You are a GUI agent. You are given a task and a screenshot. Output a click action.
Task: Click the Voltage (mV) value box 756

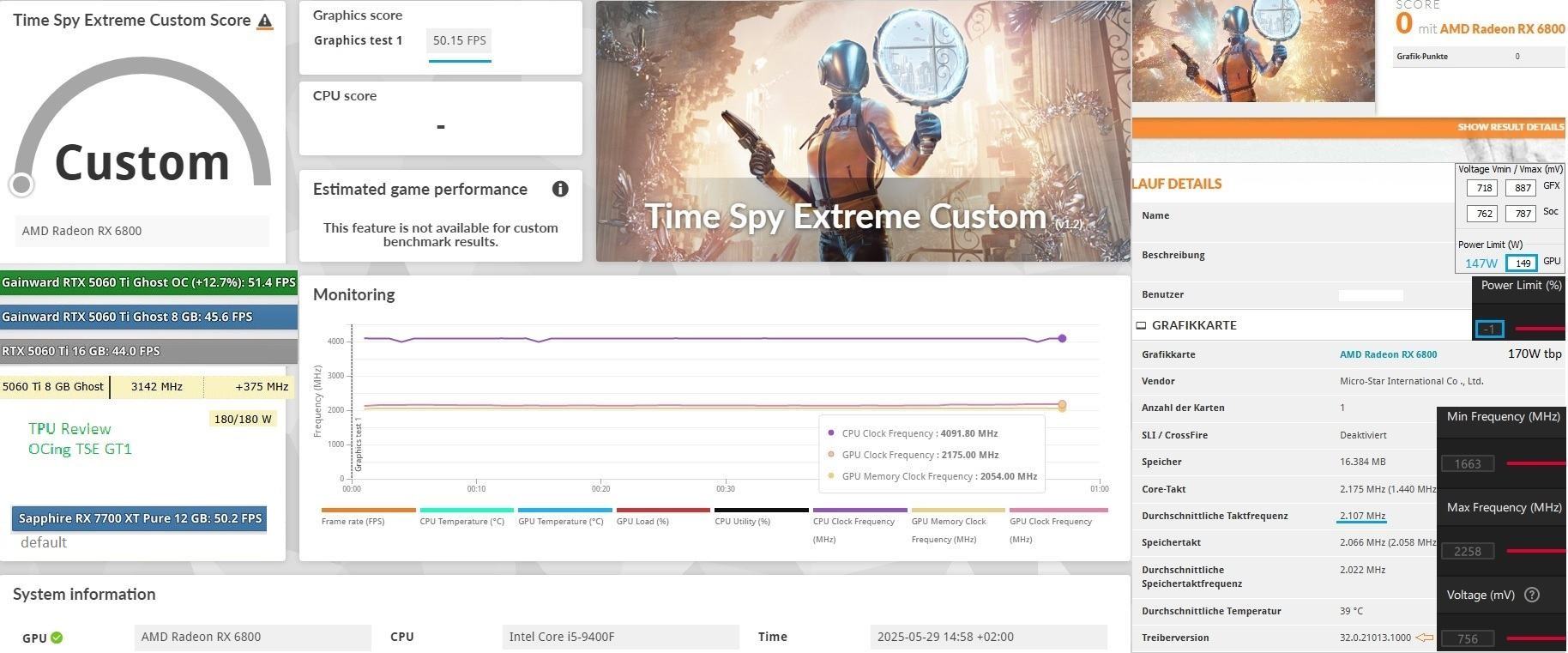[1468, 638]
